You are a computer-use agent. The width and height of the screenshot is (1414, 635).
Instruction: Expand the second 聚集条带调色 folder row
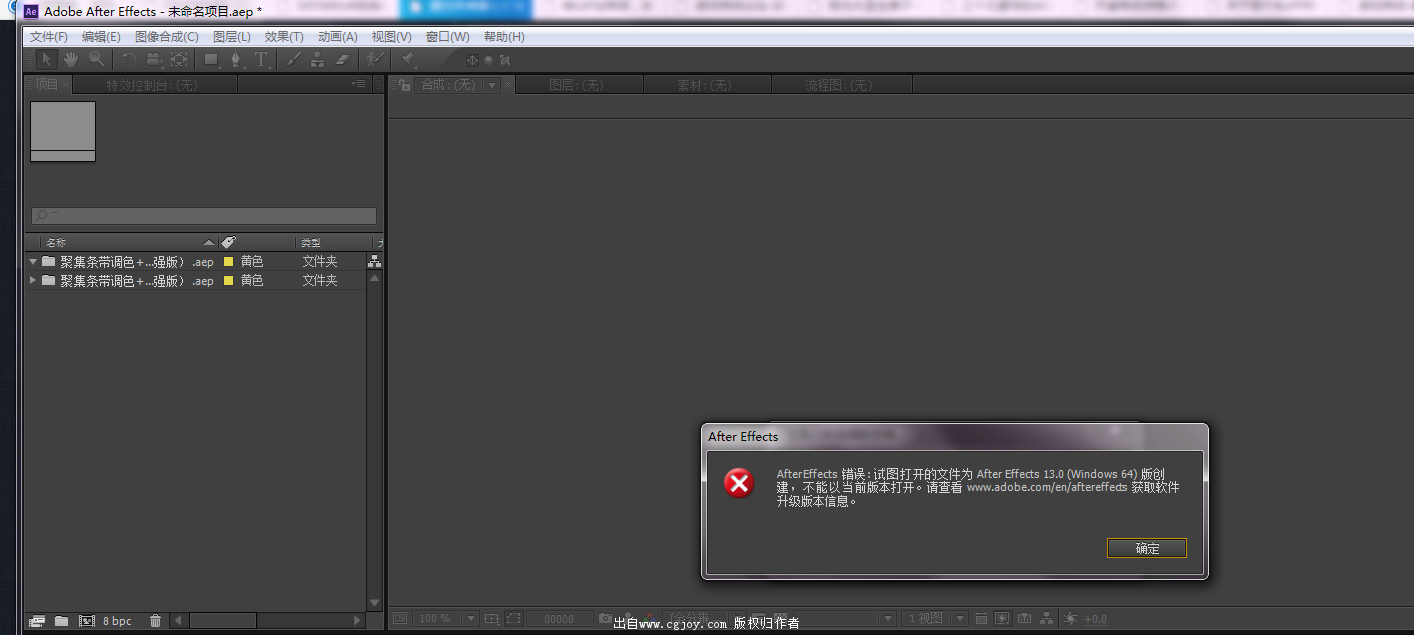pos(33,281)
